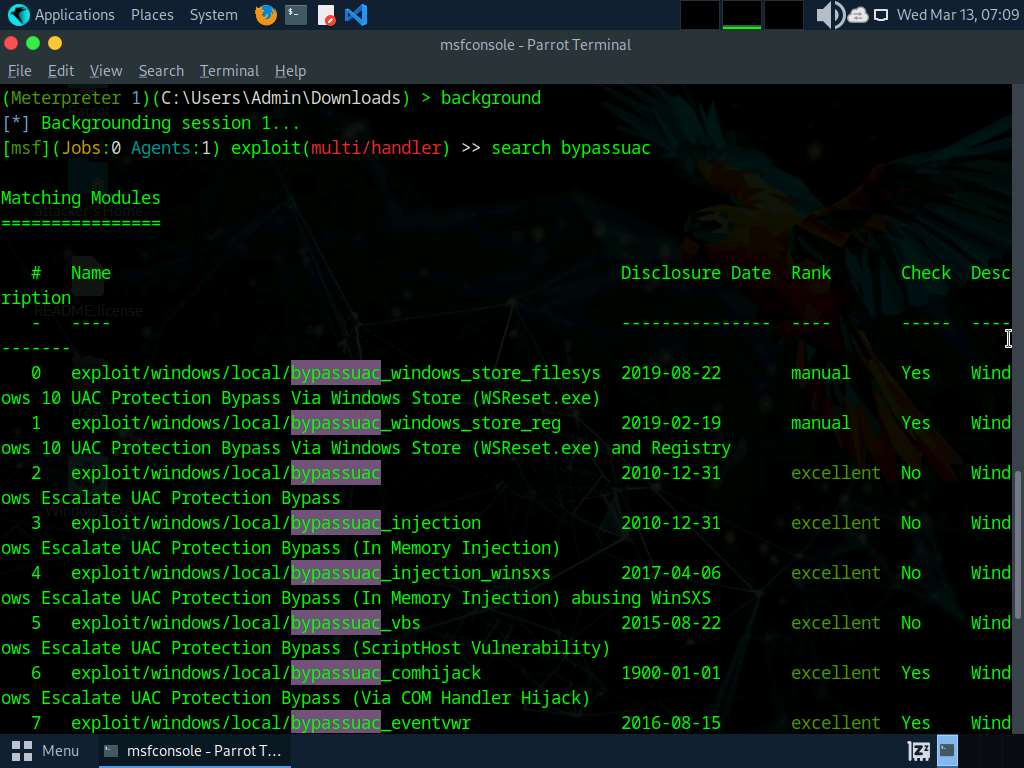The width and height of the screenshot is (1024, 768).
Task: Expand the Places menu
Action: (x=151, y=15)
